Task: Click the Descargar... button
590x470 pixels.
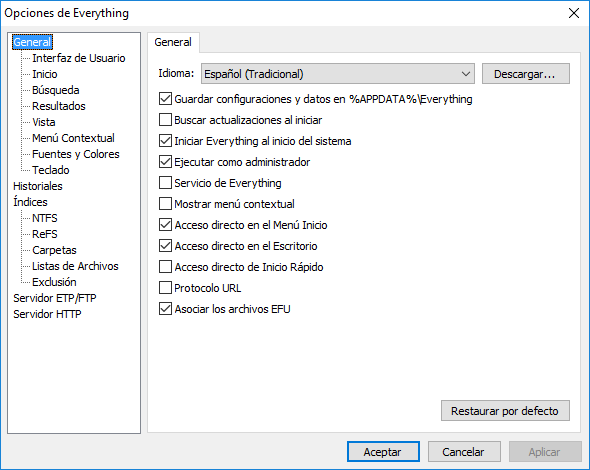Action: tap(526, 74)
